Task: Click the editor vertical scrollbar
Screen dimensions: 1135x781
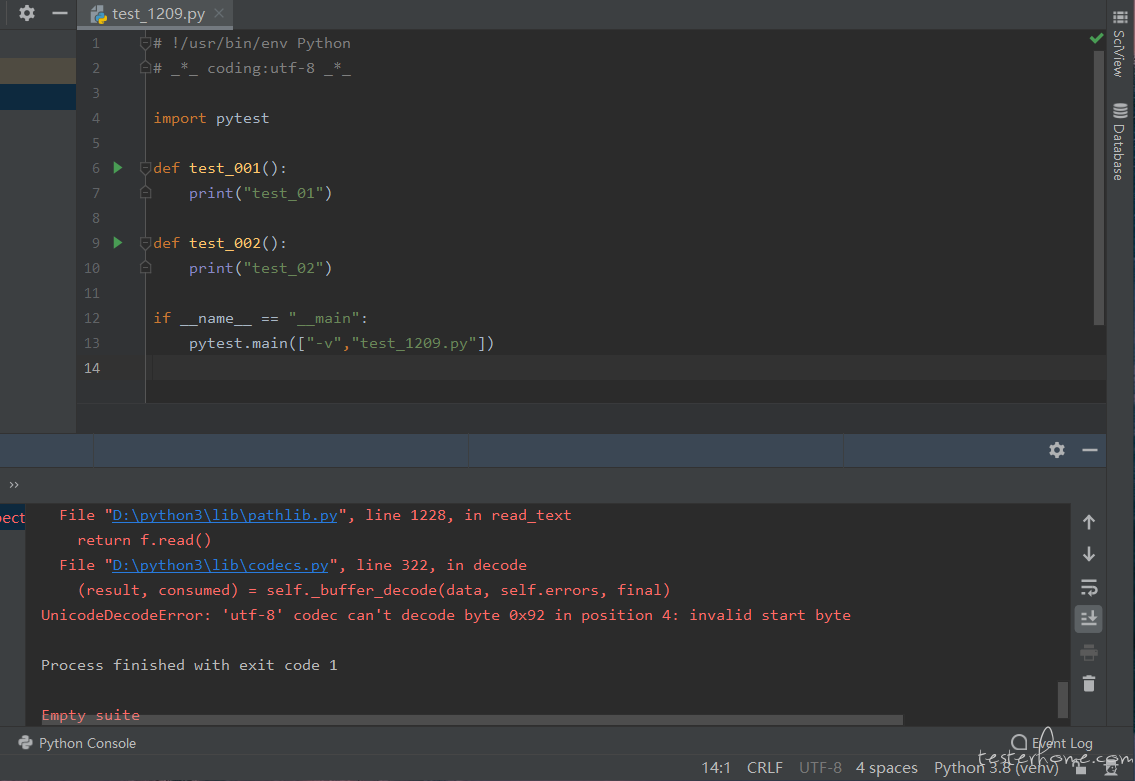Action: click(1099, 188)
